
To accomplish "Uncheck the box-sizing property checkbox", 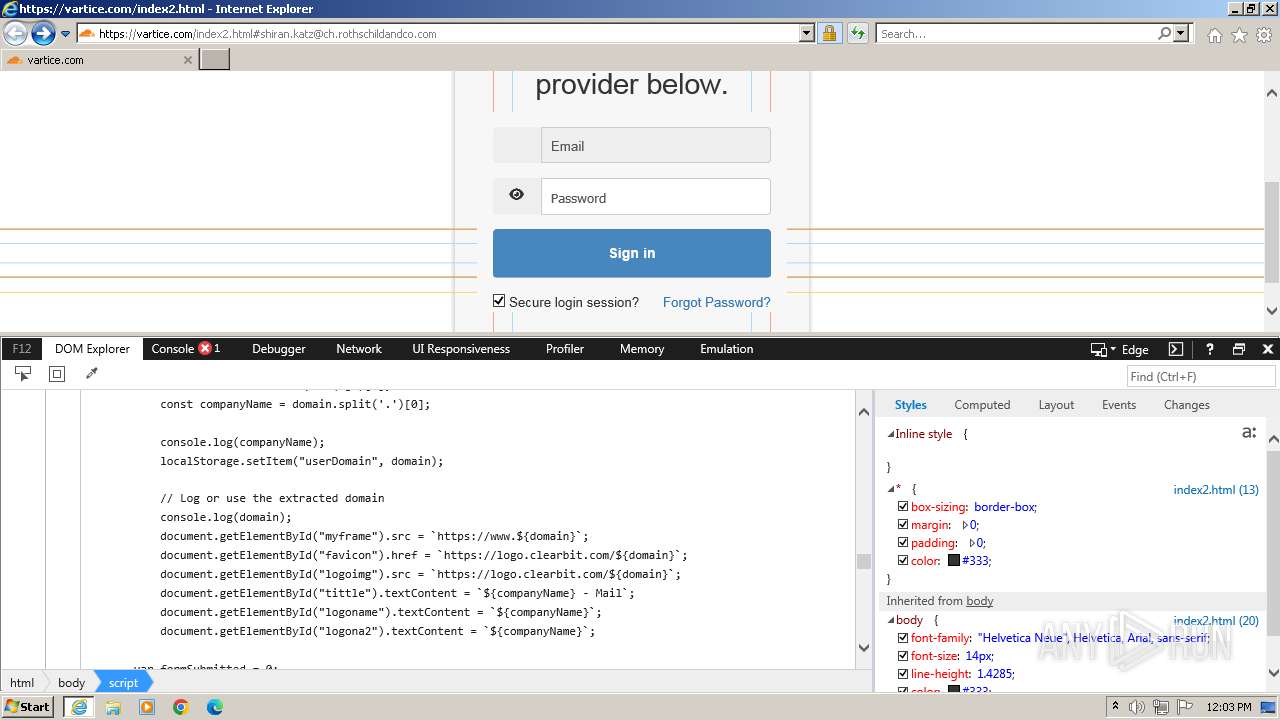I will (x=903, y=507).
